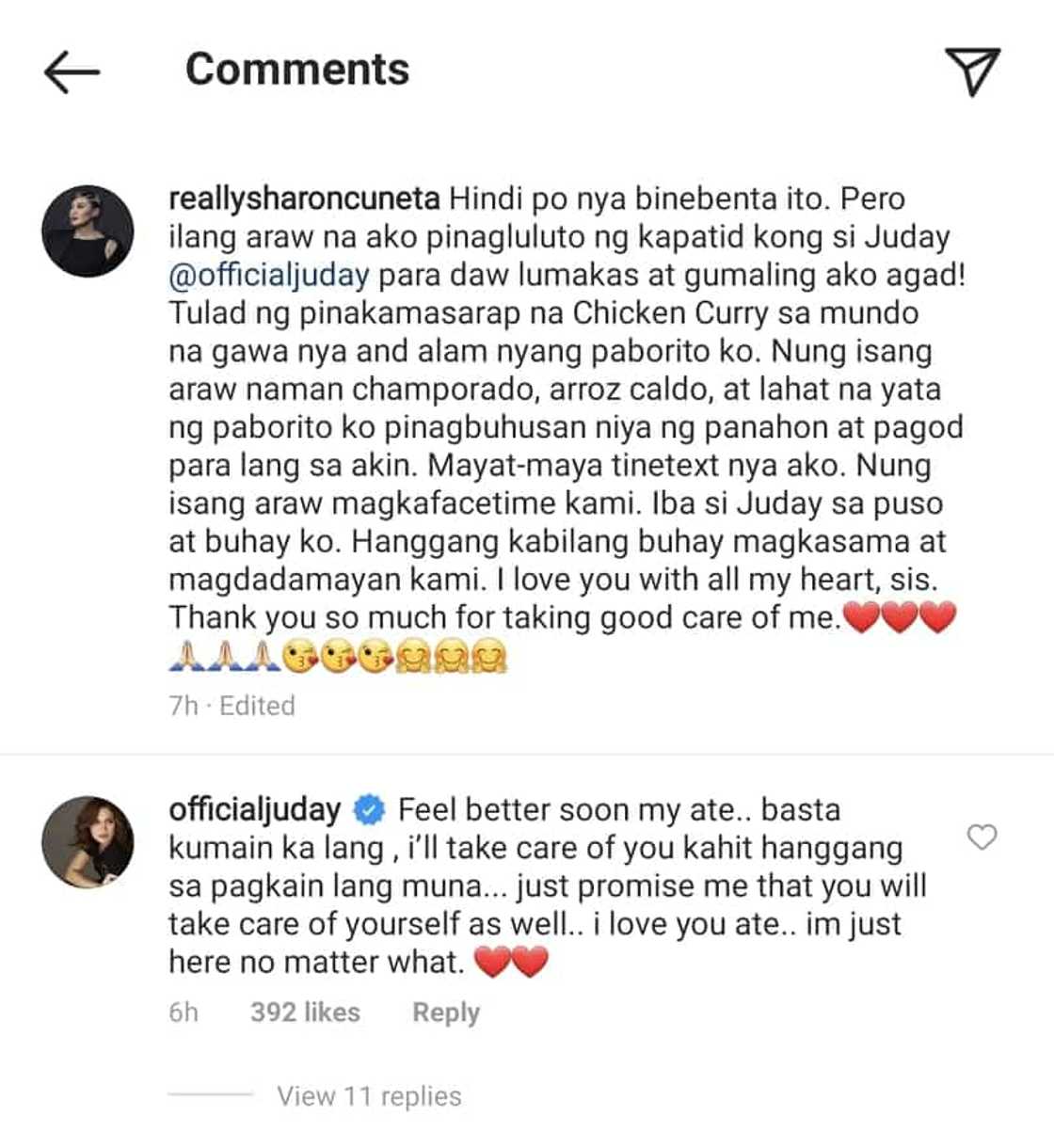Tap the 7h Edited timestamp
Image resolution: width=1054 pixels, height=1148 pixels.
[232, 705]
